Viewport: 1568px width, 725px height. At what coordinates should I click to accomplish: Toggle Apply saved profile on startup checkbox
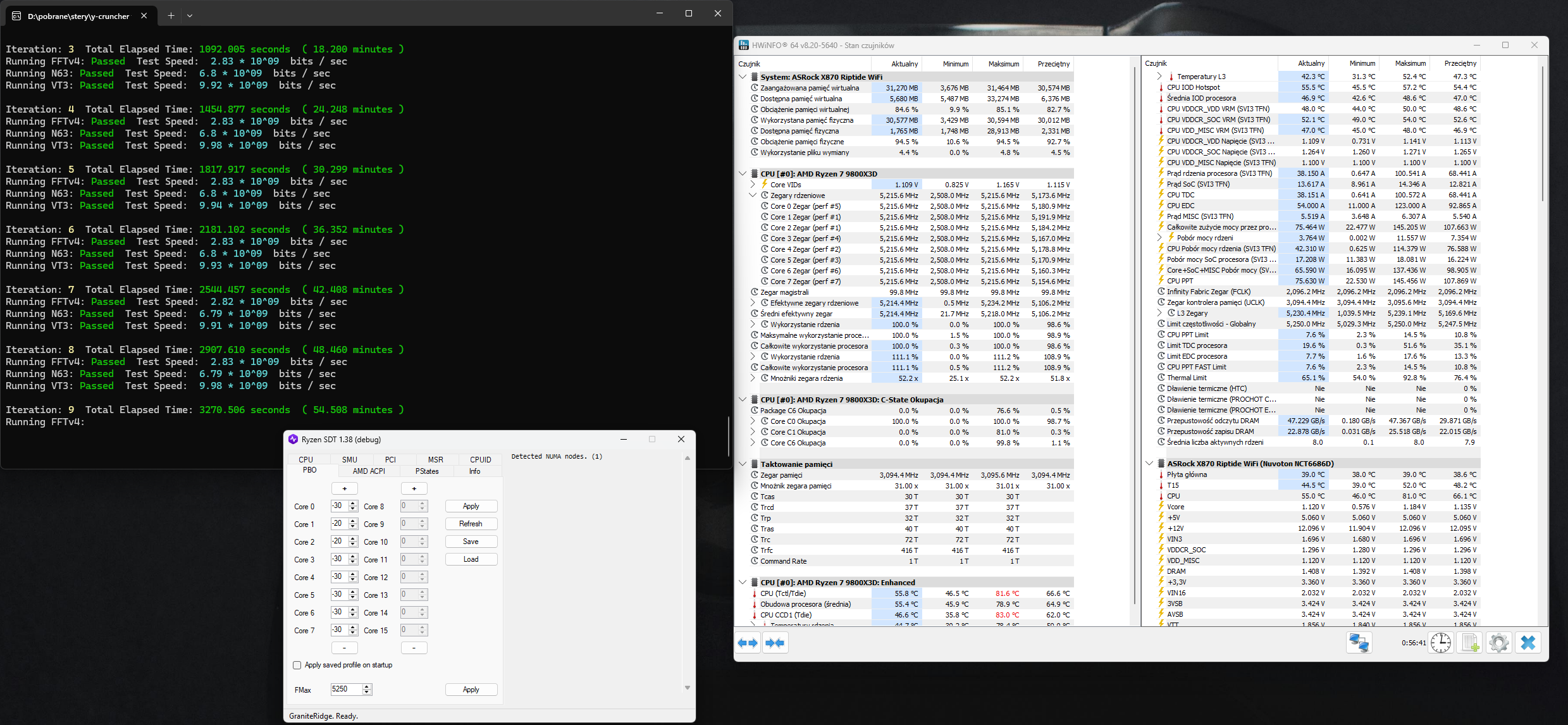click(297, 665)
